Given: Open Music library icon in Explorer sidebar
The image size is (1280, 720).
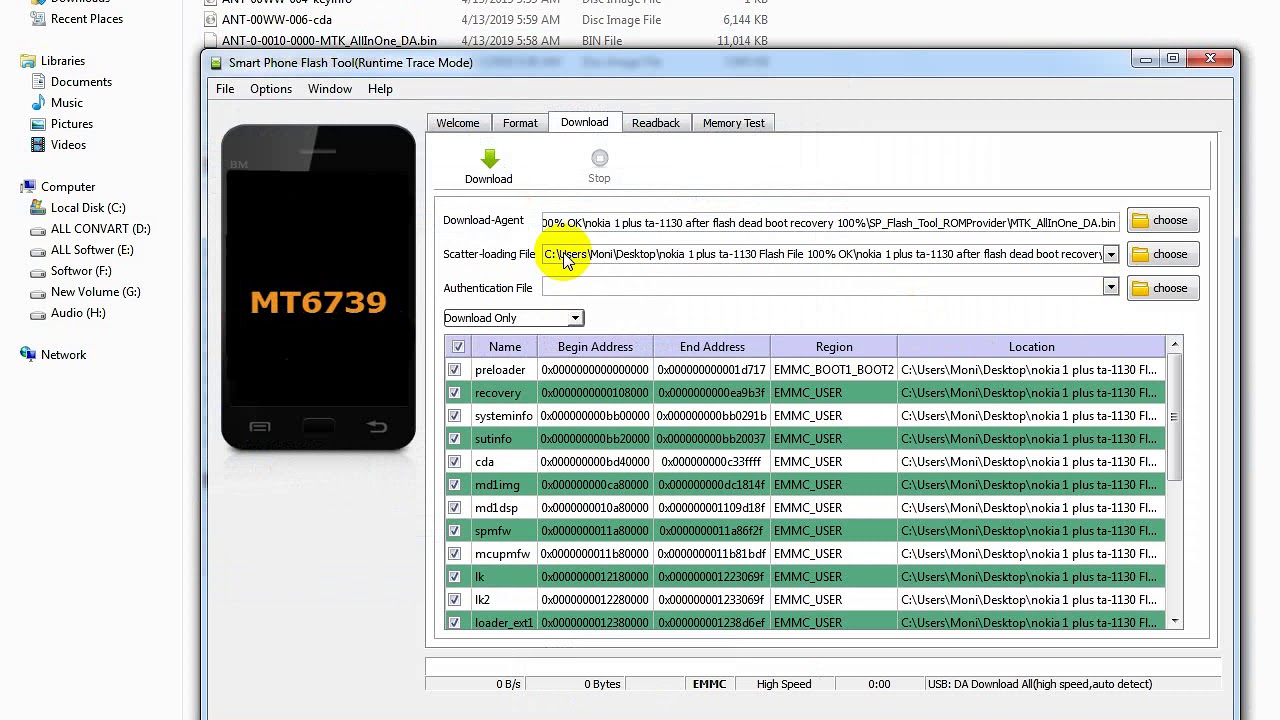Looking at the screenshot, I should tap(38, 103).
